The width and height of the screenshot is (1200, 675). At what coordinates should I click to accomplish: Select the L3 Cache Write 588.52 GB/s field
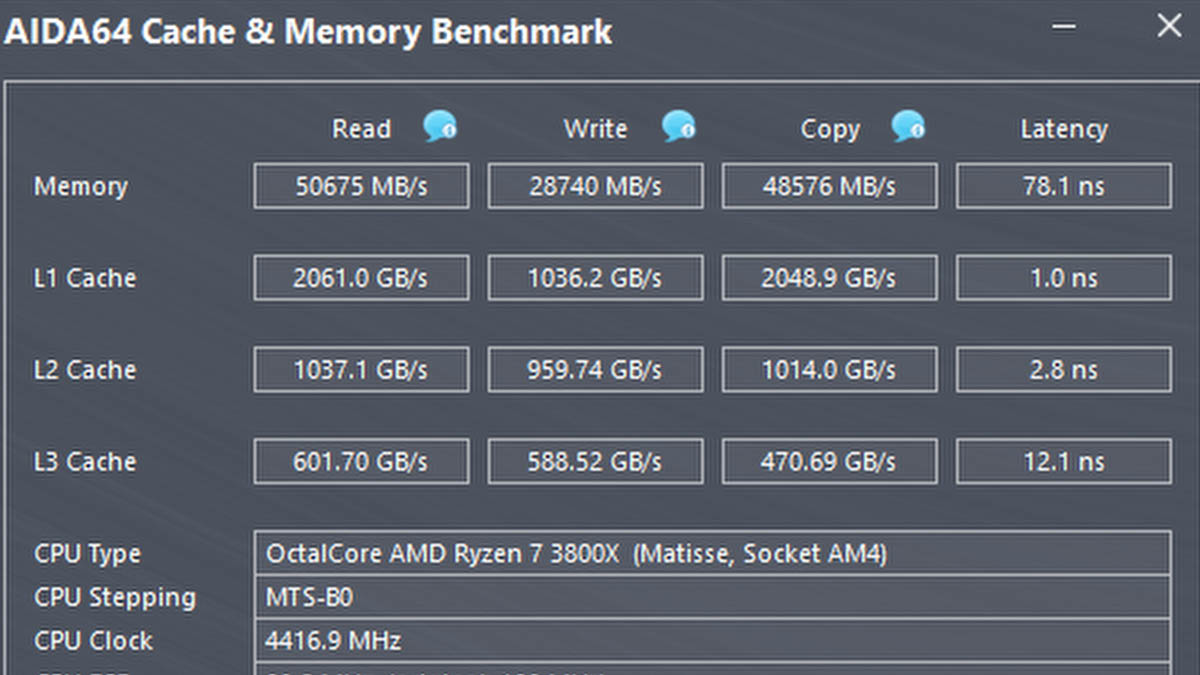595,462
